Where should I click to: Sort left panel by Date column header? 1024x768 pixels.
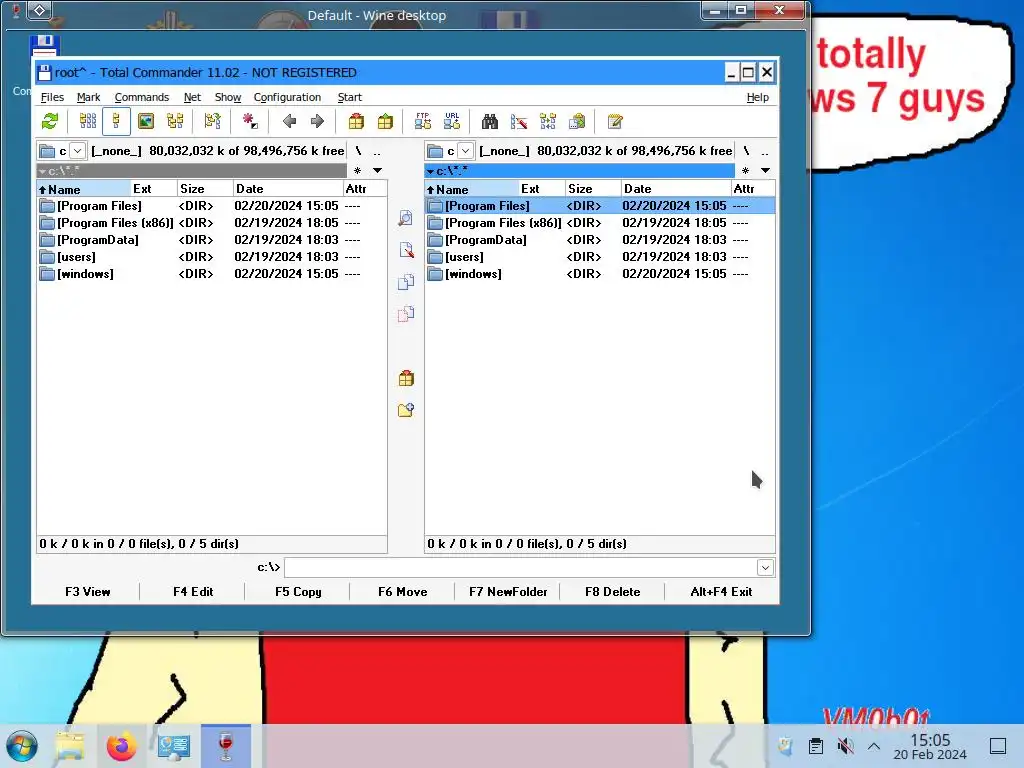(x=288, y=189)
